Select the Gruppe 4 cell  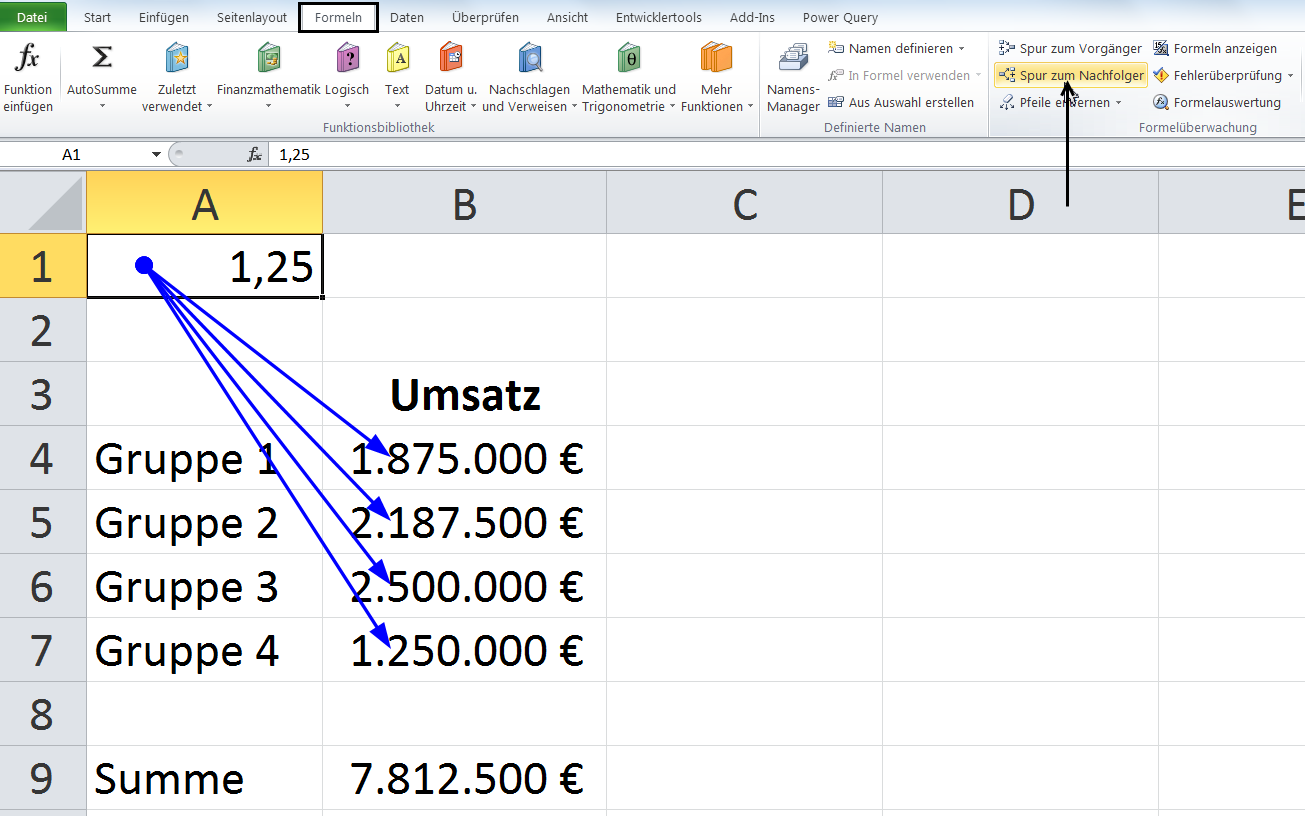coord(205,650)
